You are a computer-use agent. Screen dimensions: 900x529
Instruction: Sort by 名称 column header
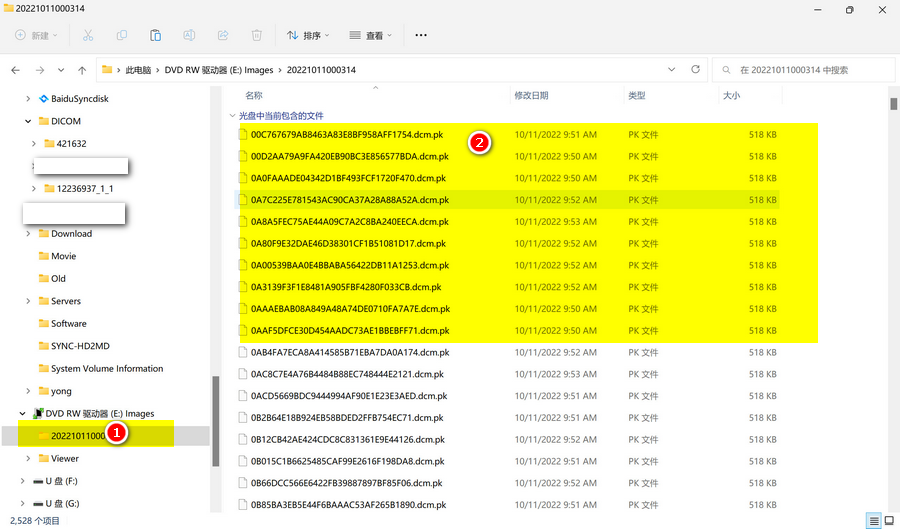pyautogui.click(x=254, y=95)
